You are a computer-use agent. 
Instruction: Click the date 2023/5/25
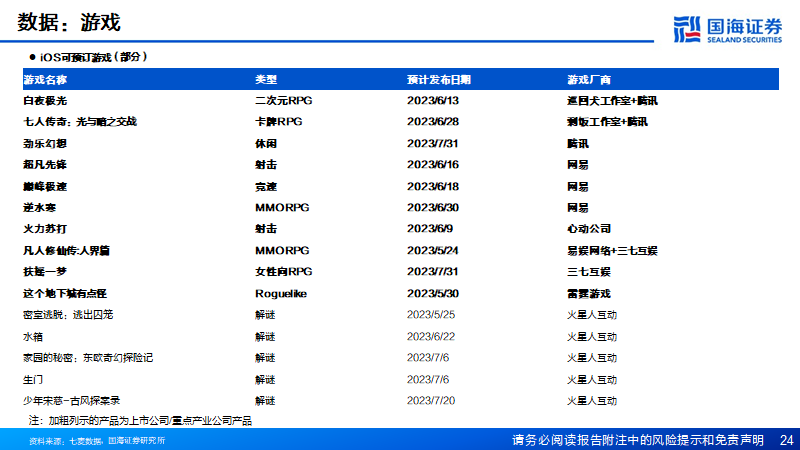[x=431, y=315]
